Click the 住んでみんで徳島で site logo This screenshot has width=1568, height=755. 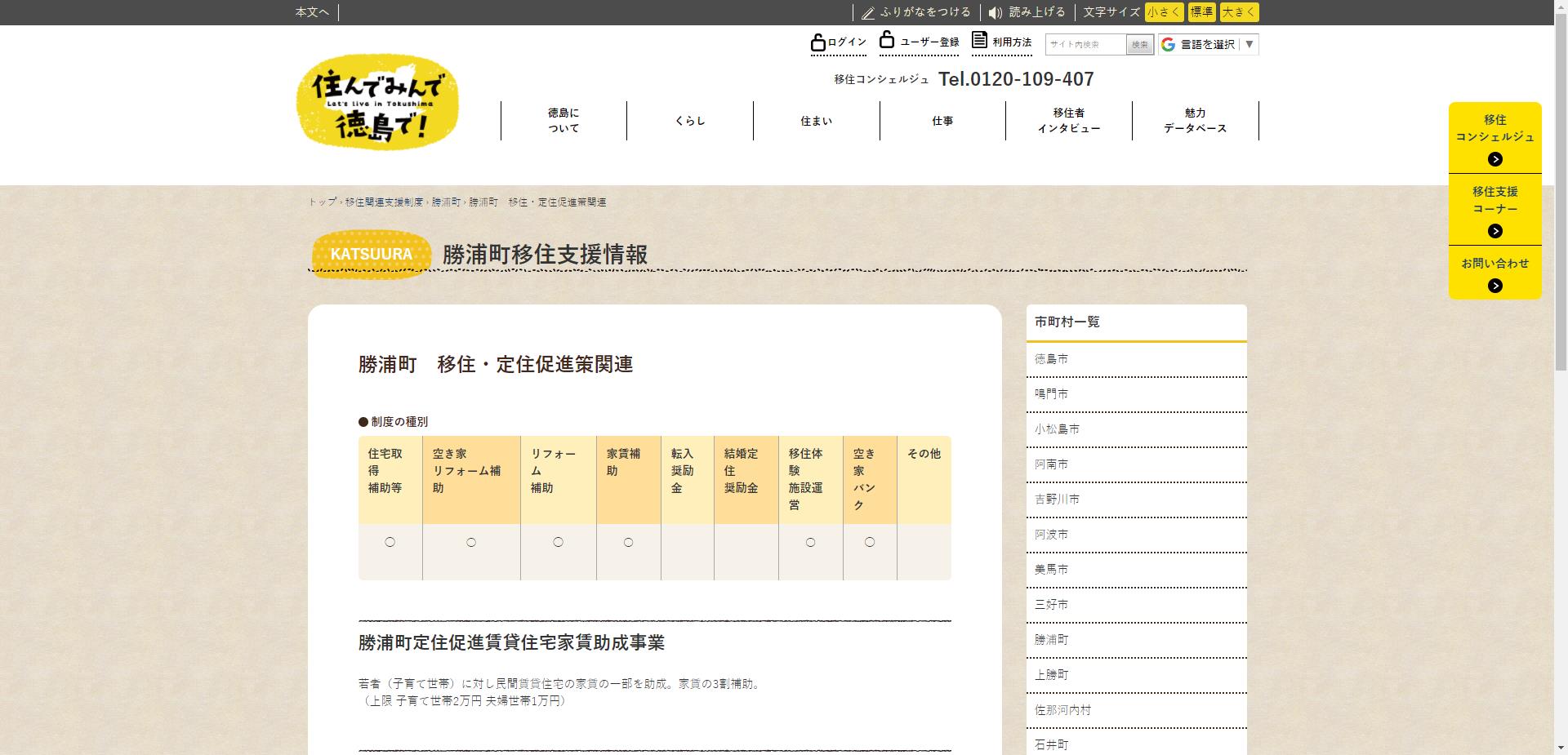click(377, 102)
